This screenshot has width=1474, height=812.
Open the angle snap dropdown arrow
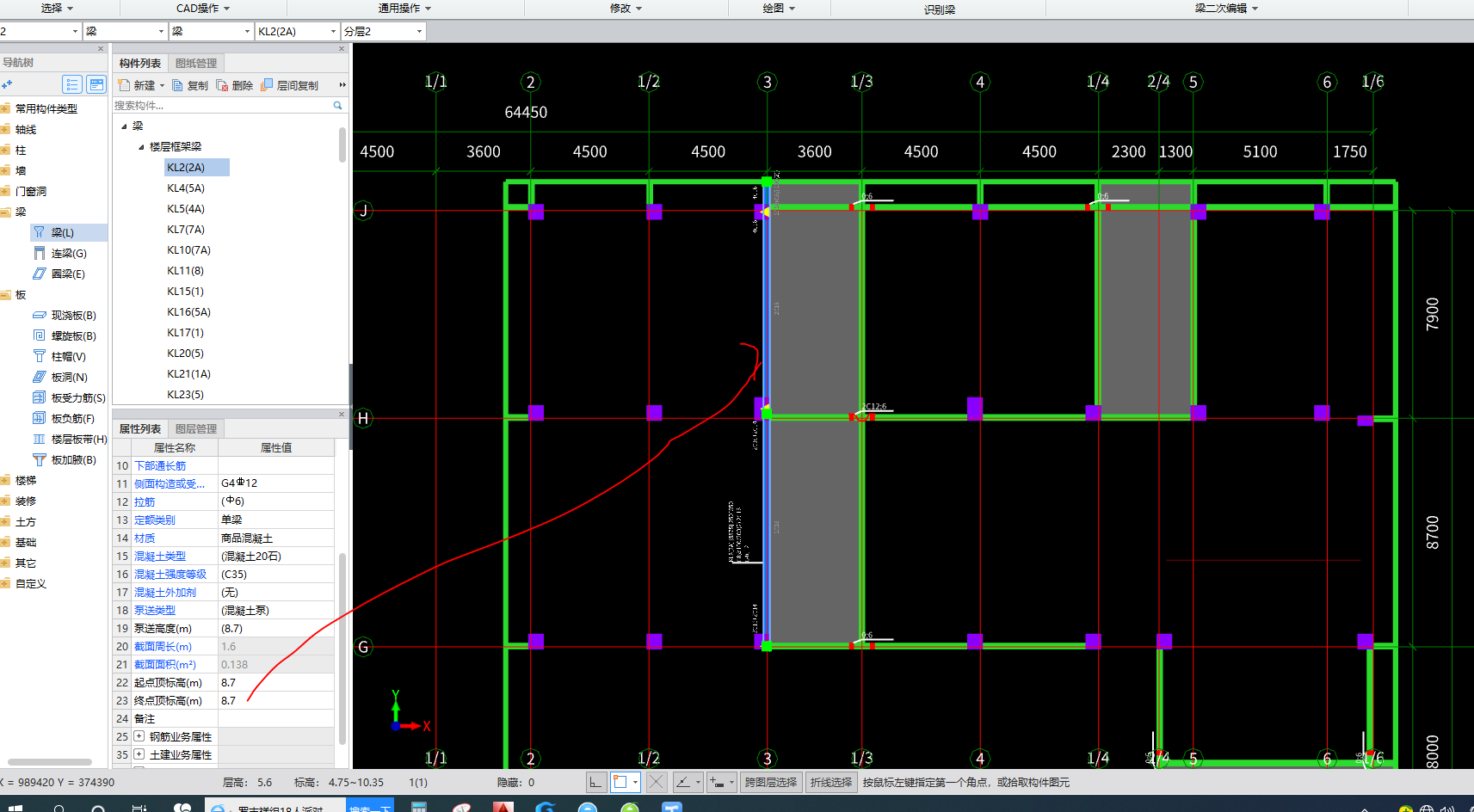coord(698,782)
